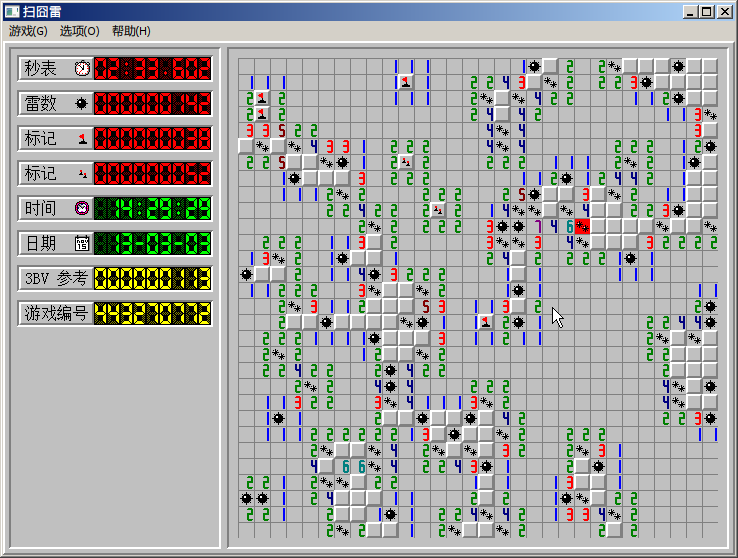Click the left cell of the adjacent teal 6 pair
This screenshot has height=558, width=738.
[x=346, y=466]
